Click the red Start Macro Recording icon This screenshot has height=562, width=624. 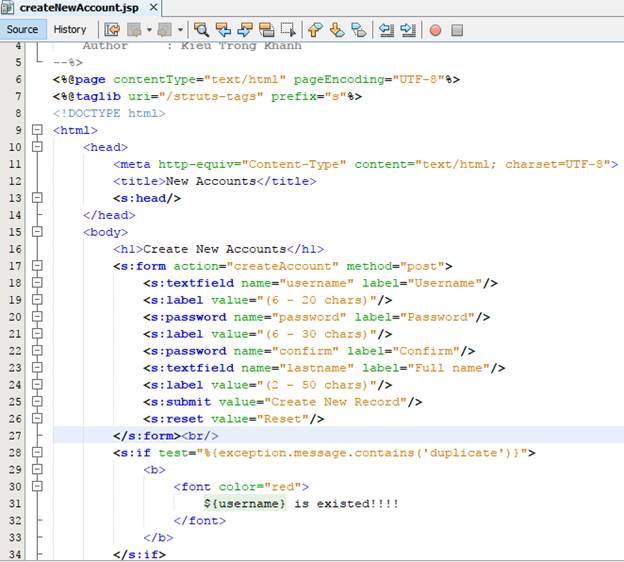click(435, 30)
